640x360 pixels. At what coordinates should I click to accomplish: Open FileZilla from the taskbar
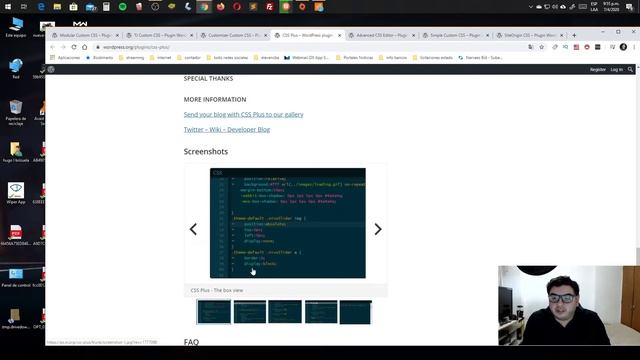pos(269,7)
